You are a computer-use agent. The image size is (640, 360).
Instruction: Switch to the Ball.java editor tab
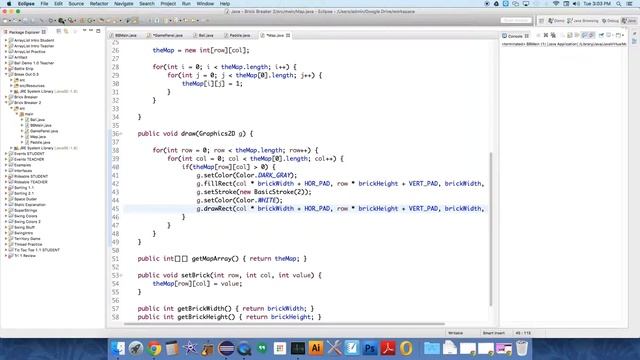click(x=206, y=36)
